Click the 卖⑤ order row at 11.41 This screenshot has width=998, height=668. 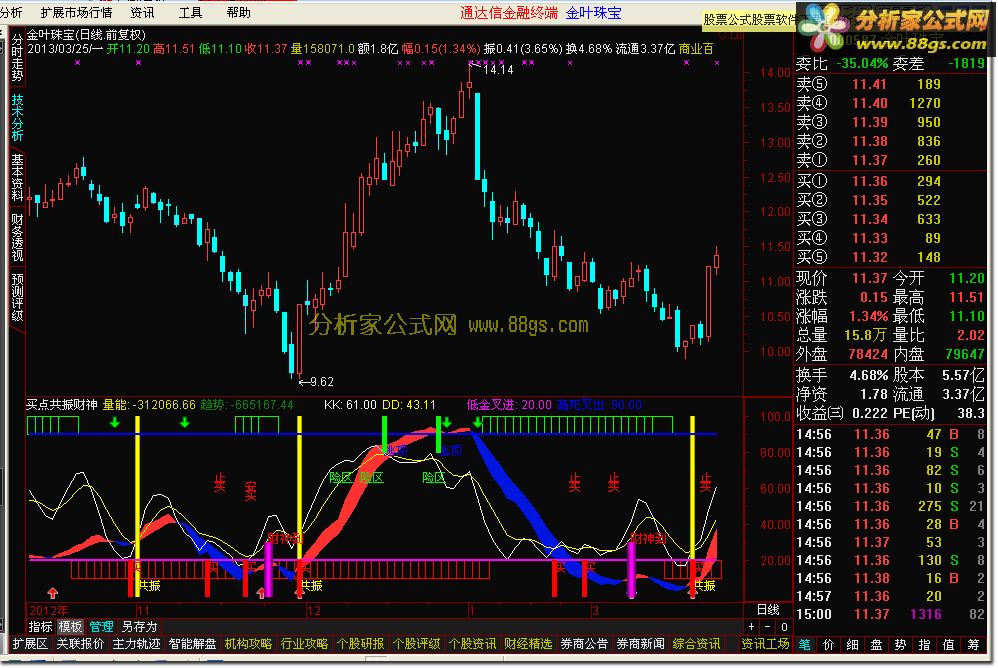pos(890,84)
